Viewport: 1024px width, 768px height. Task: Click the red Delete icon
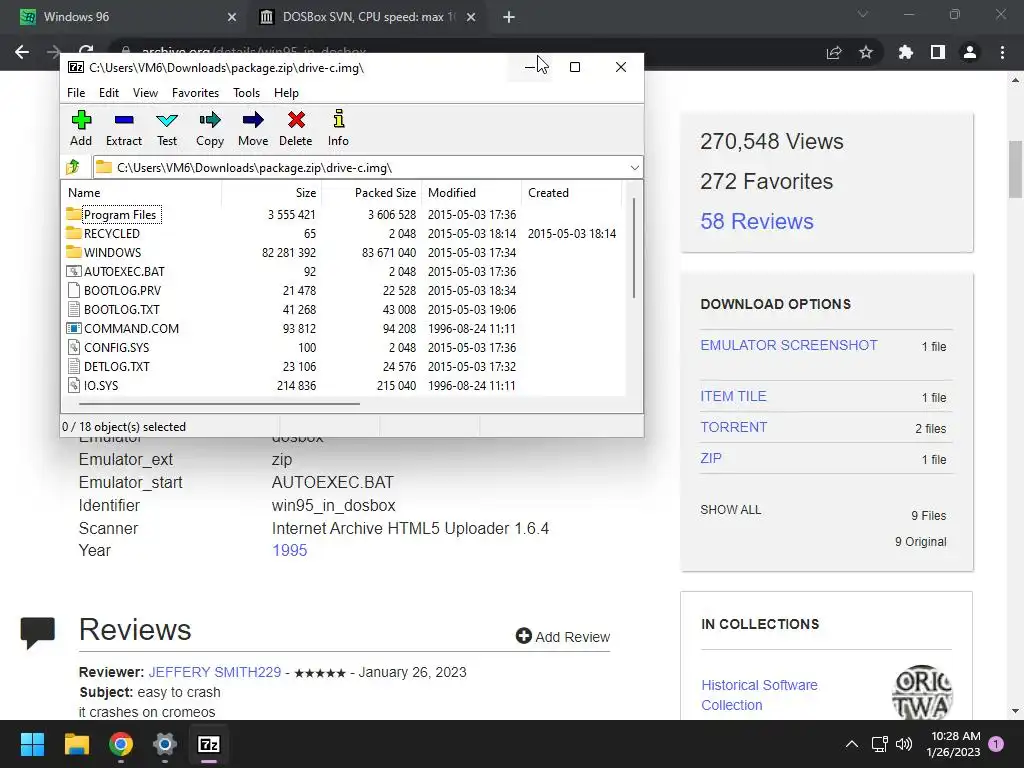296,120
